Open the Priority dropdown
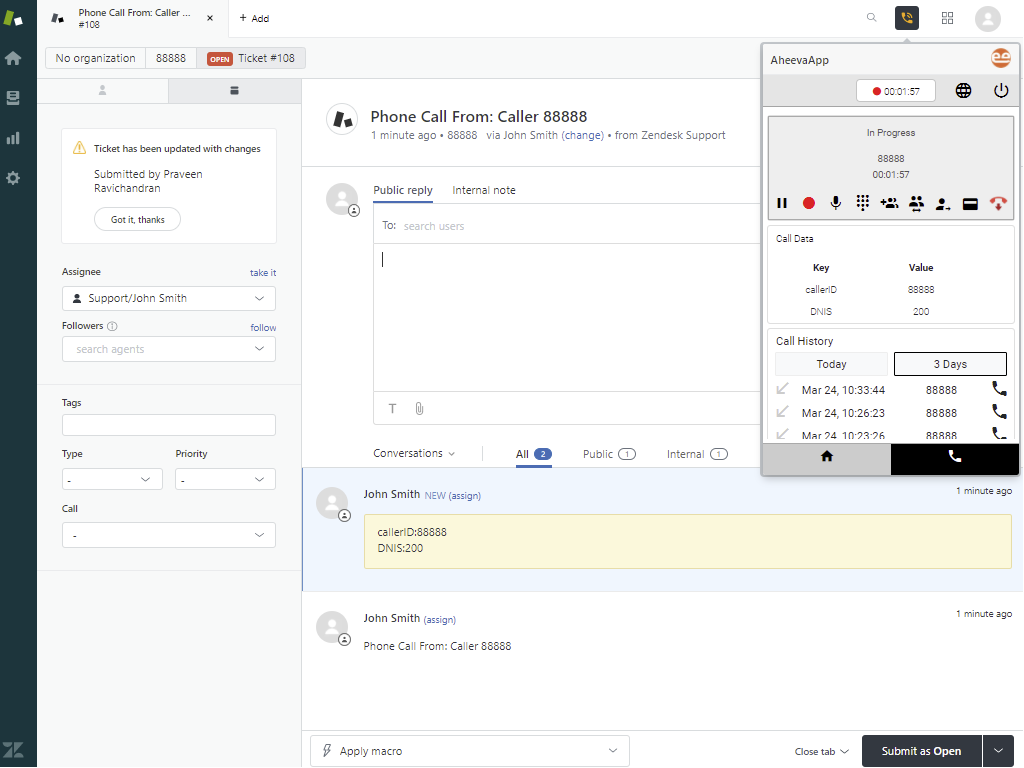This screenshot has width=1024, height=768. point(225,479)
